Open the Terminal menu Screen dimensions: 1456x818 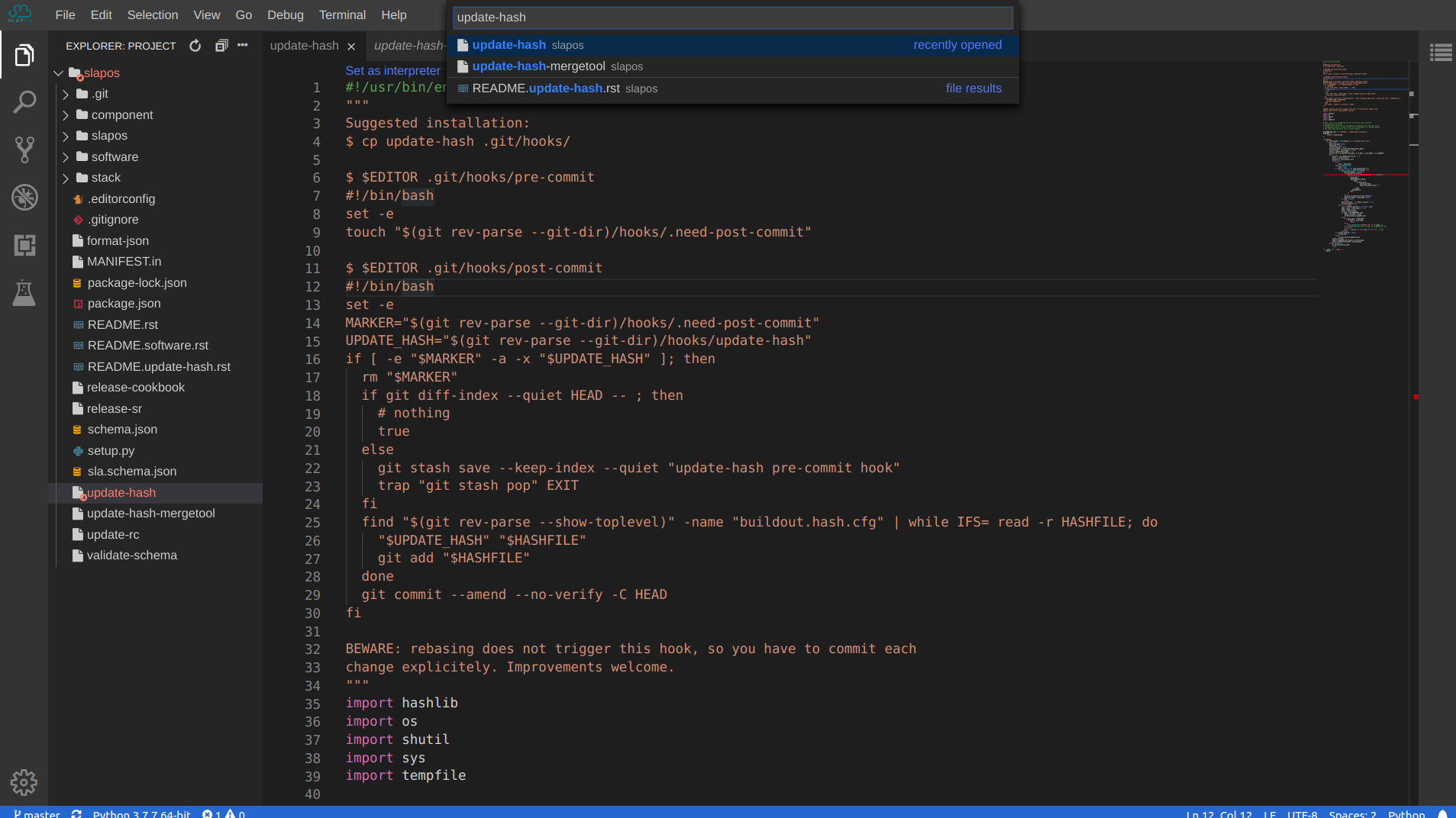click(342, 14)
